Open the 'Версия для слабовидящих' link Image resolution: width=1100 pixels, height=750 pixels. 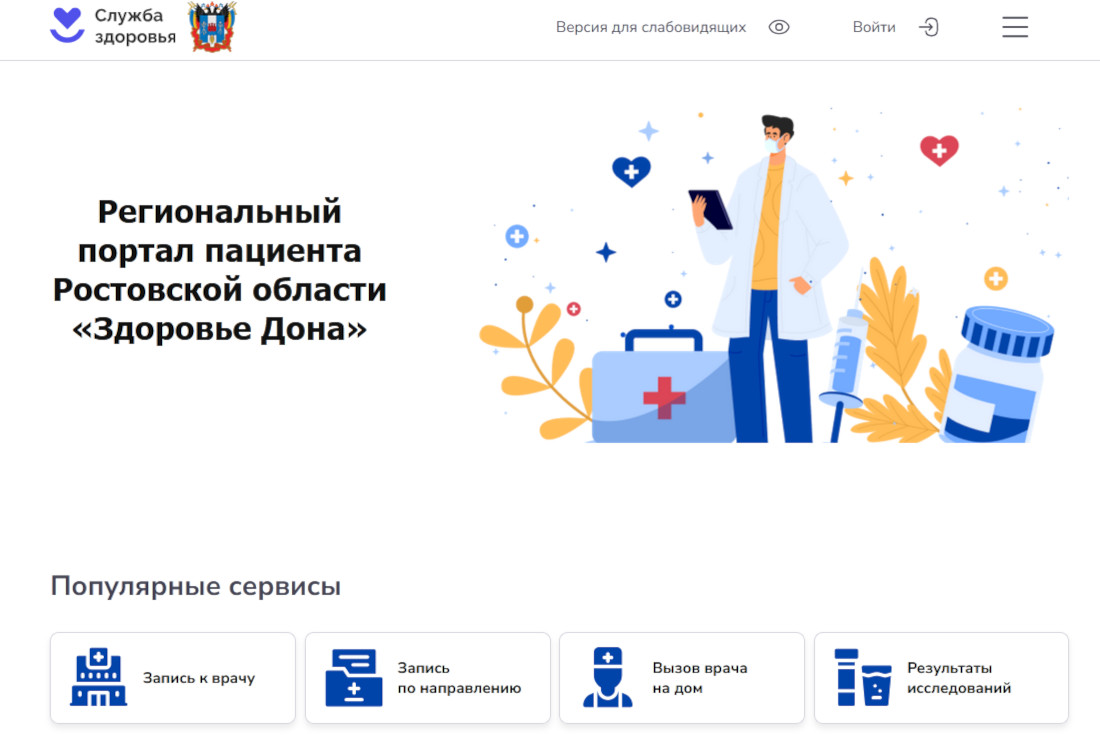coord(651,28)
